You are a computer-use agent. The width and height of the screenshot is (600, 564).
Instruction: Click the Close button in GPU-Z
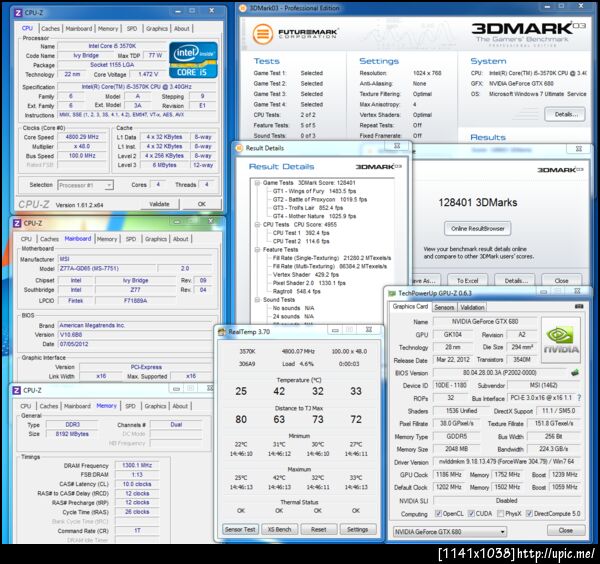tap(566, 530)
